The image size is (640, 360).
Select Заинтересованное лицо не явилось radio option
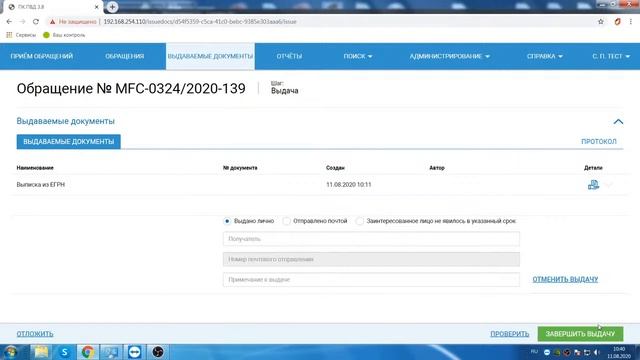point(359,221)
